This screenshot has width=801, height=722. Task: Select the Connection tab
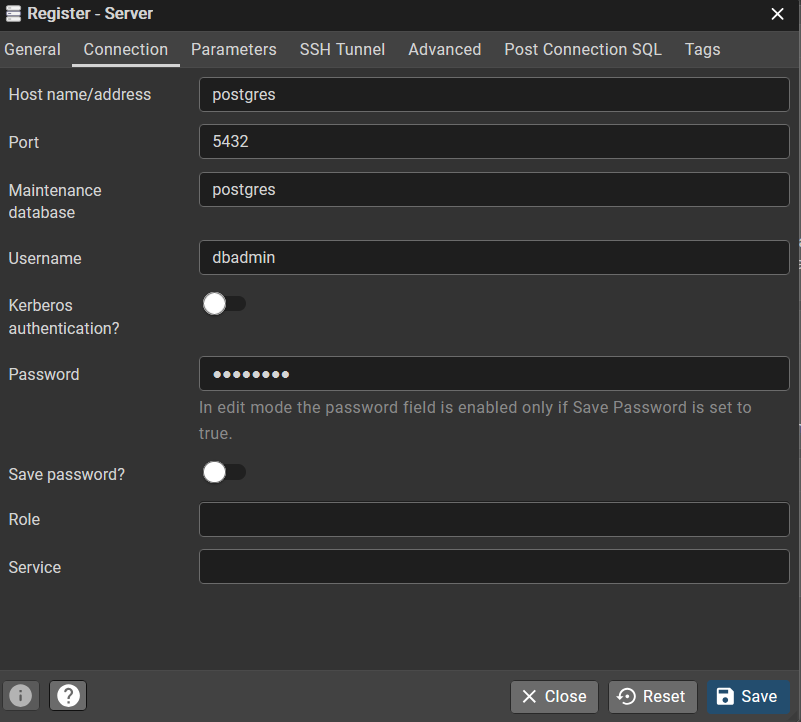pyautogui.click(x=126, y=50)
